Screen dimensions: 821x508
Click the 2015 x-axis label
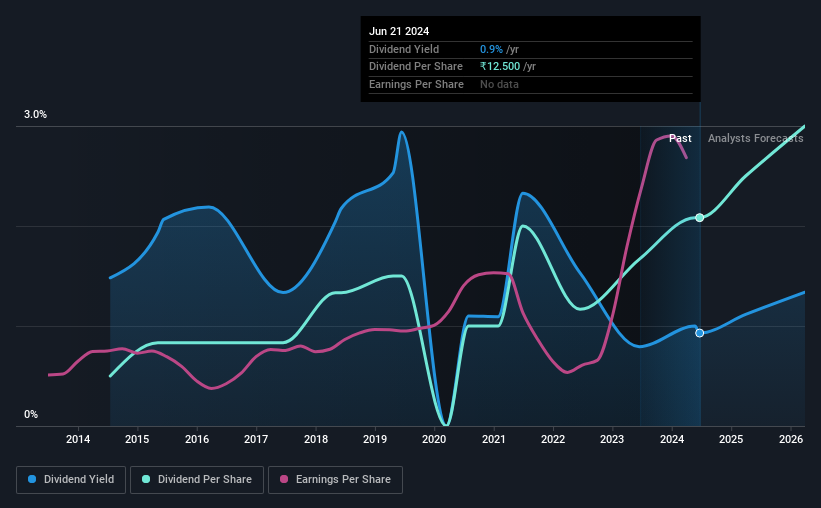(137, 439)
